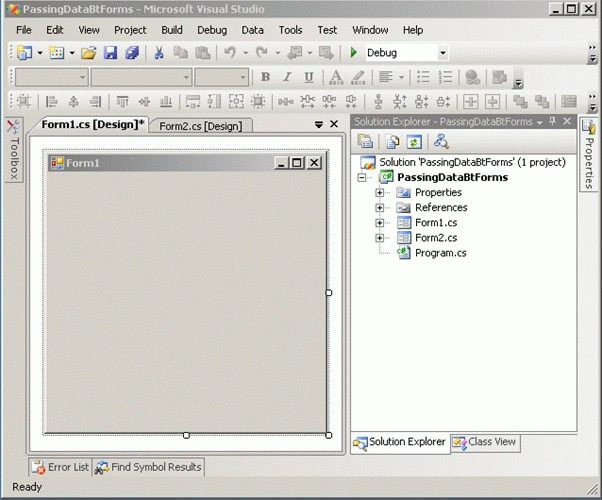Open the Project menu
This screenshot has height=500, width=602.
[x=130, y=30]
